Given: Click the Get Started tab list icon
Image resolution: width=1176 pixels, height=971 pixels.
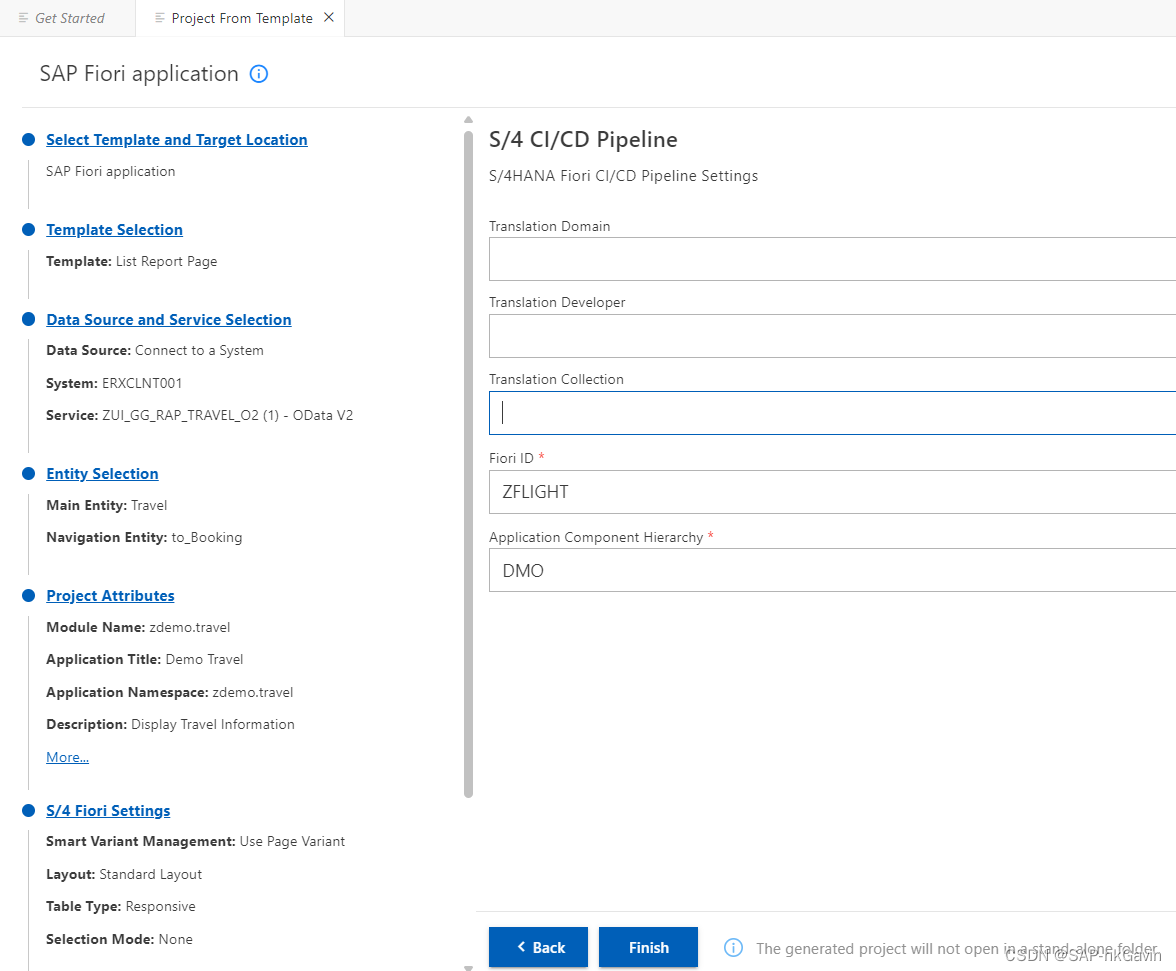Looking at the screenshot, I should tap(23, 17).
